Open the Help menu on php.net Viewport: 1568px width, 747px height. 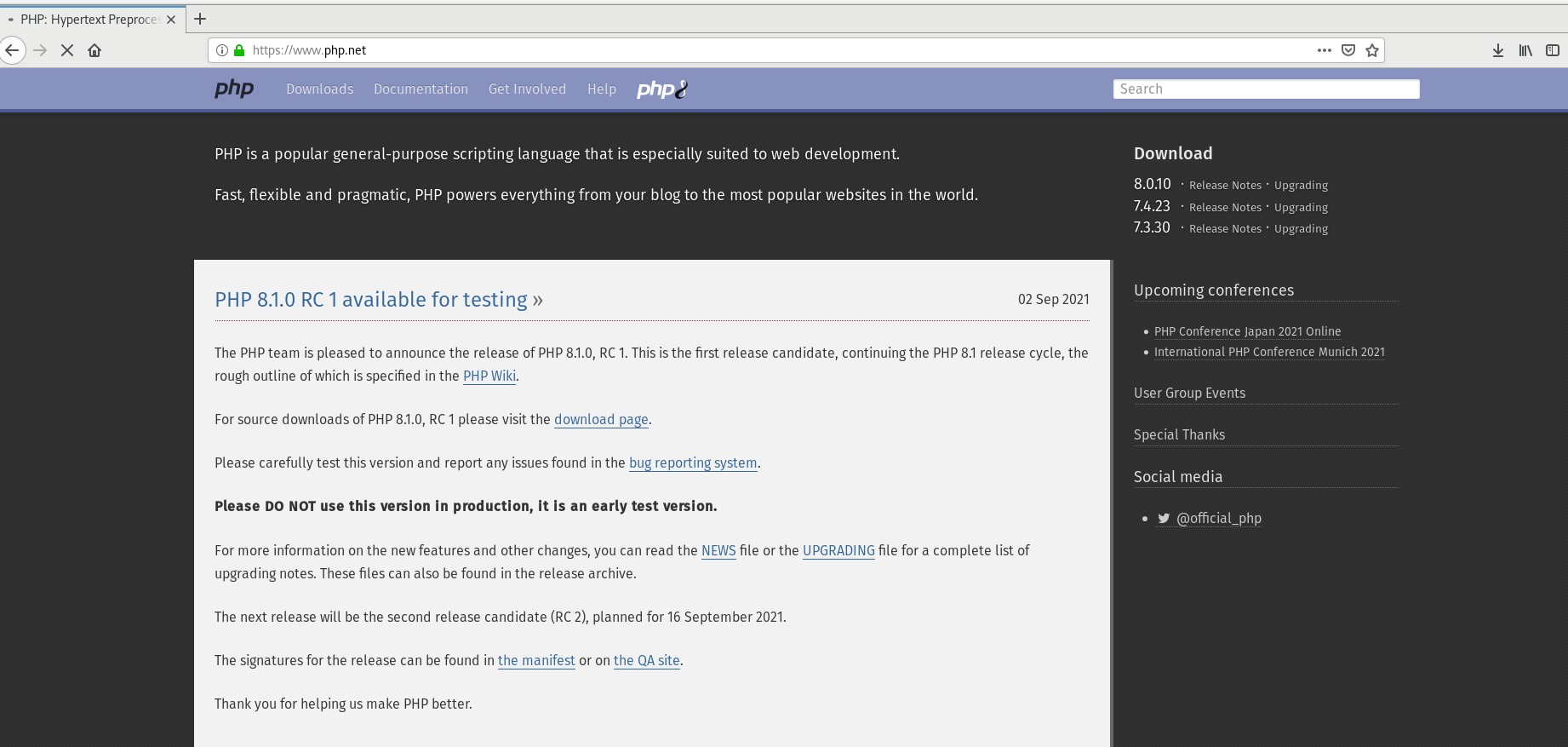tap(602, 89)
